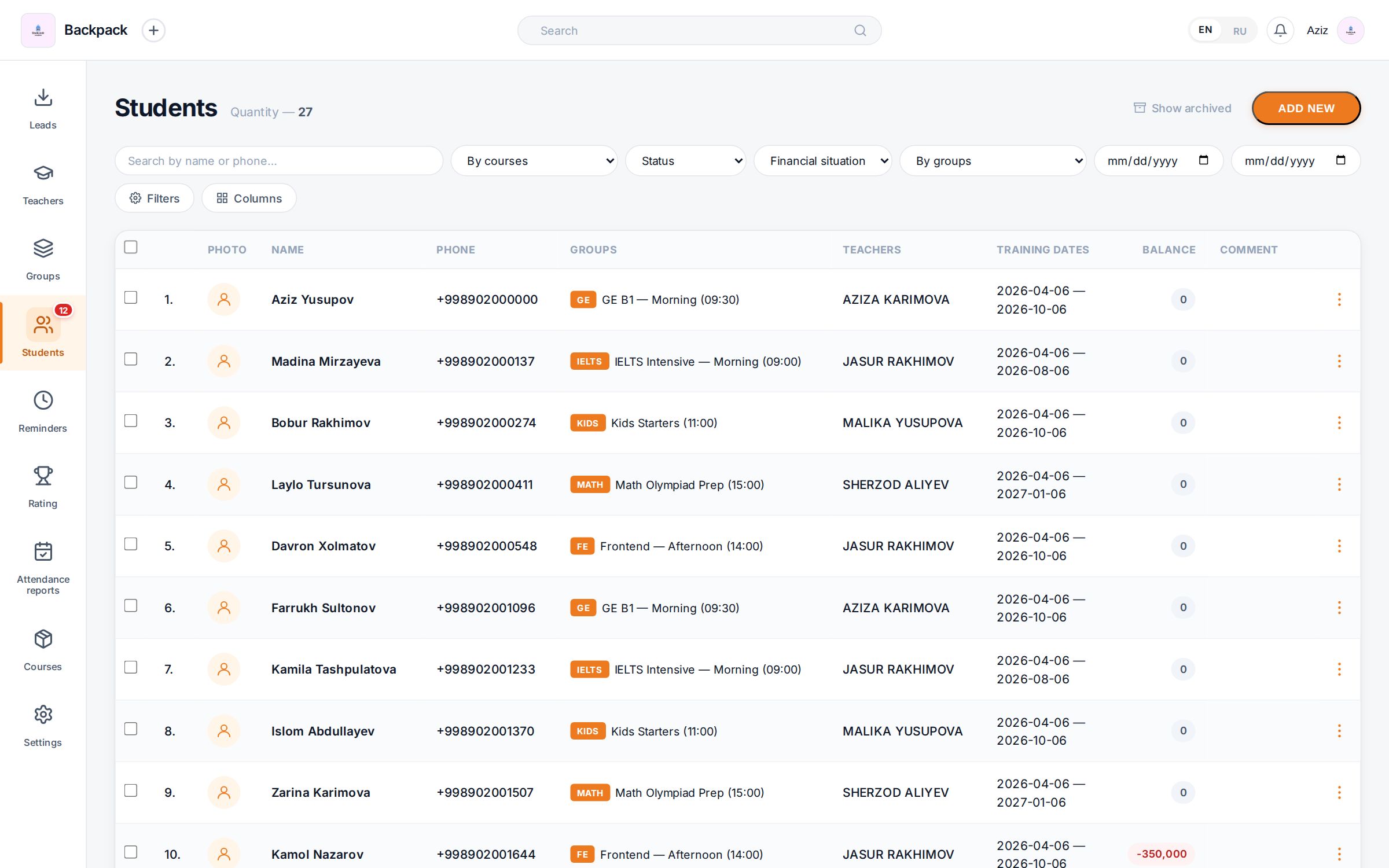The width and height of the screenshot is (1389, 868).
Task: Click the notifications bell icon
Action: (x=1280, y=30)
